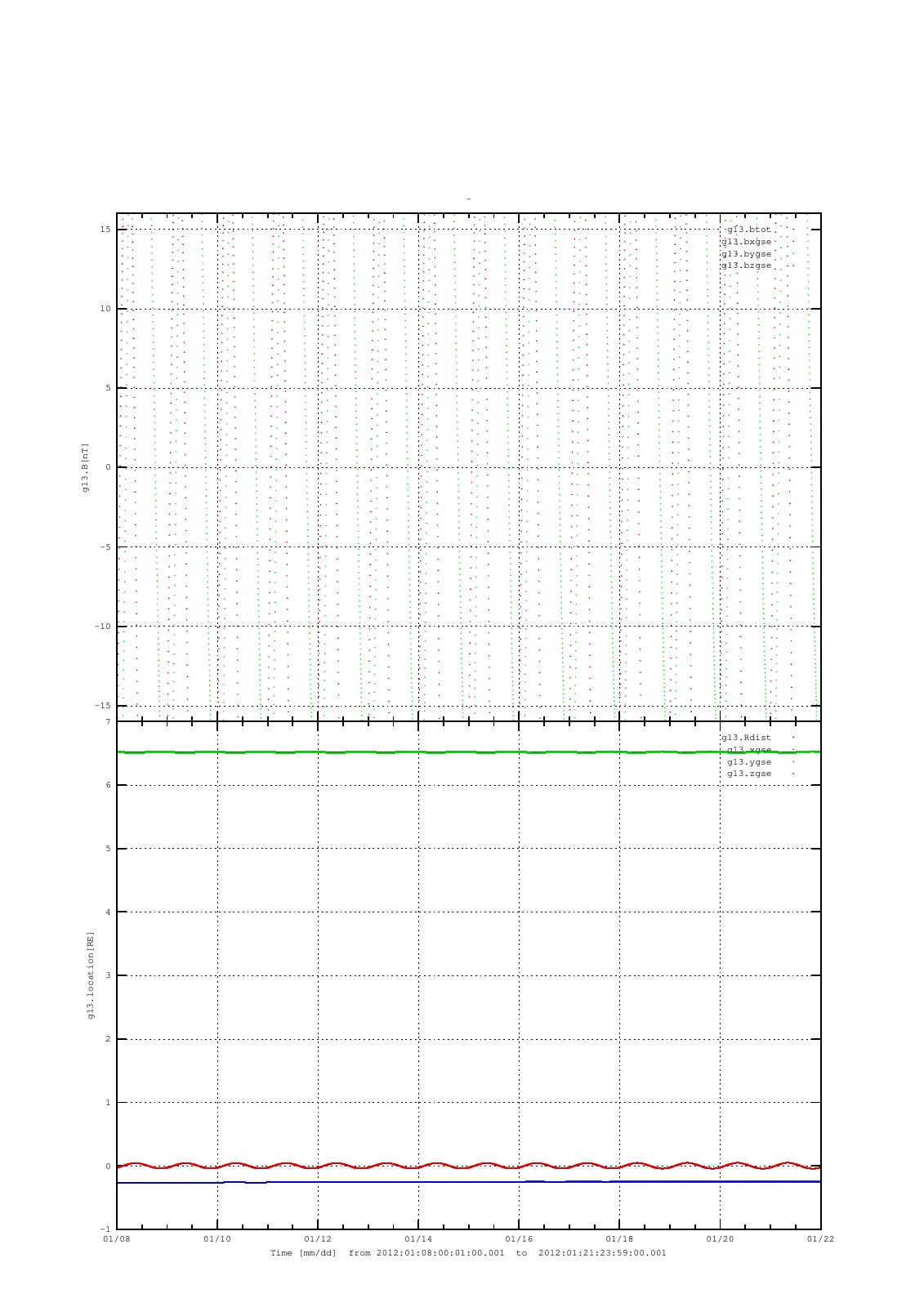Click the 01/10 date tick label
The width and height of the screenshot is (924, 1307).
click(217, 1239)
